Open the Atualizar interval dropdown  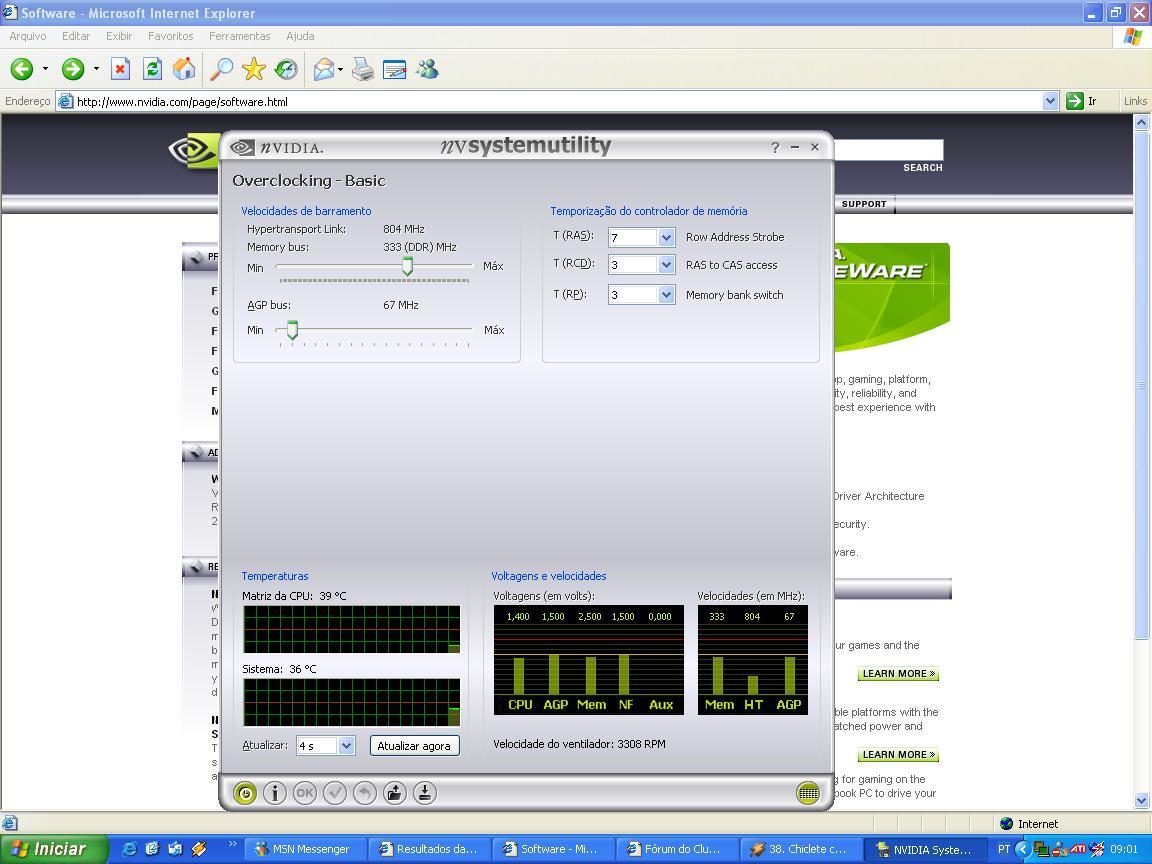(346, 746)
